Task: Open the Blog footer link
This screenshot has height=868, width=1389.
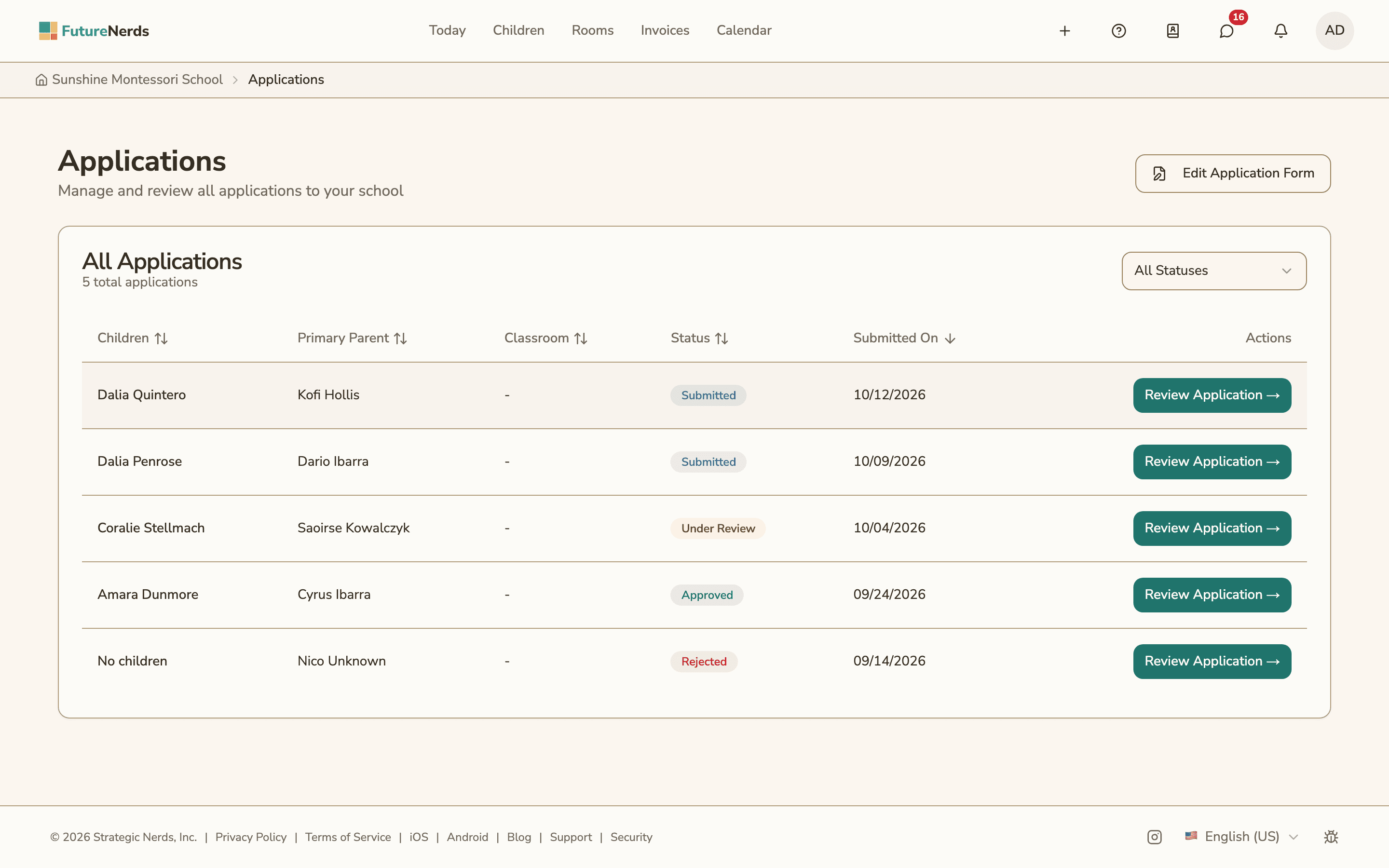Action: click(x=519, y=837)
